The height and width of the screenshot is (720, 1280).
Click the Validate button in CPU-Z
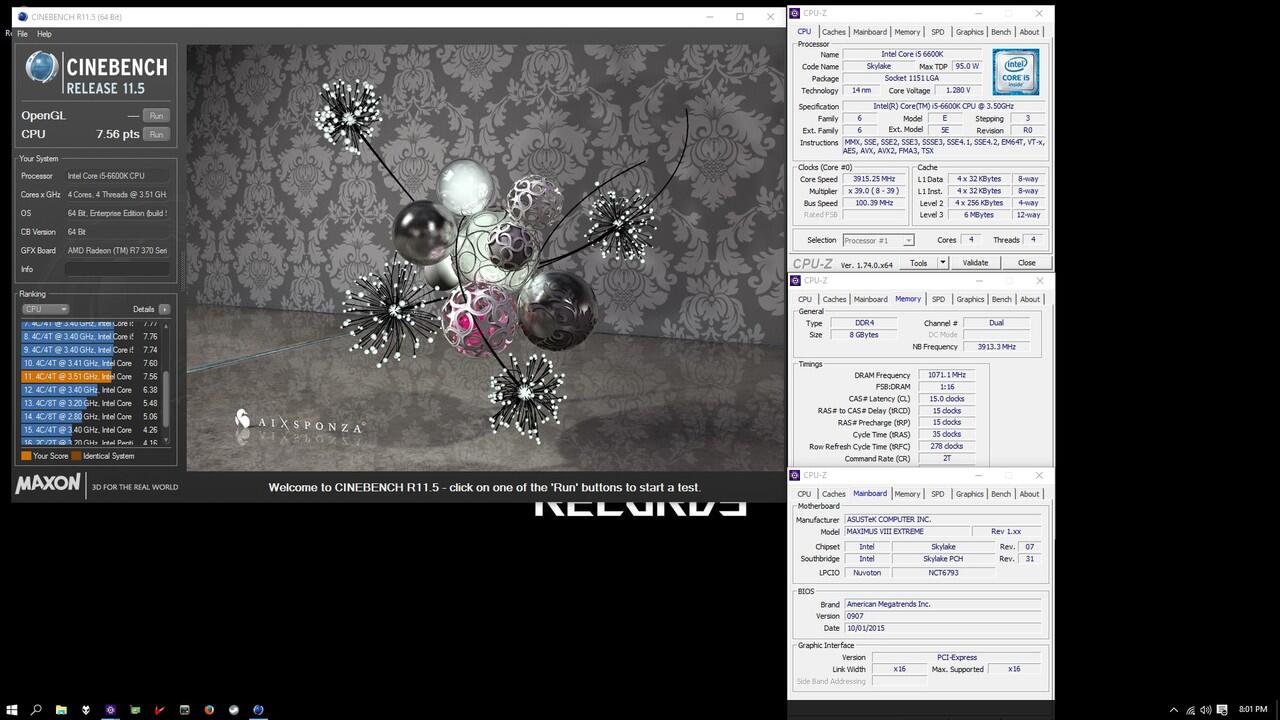click(975, 263)
